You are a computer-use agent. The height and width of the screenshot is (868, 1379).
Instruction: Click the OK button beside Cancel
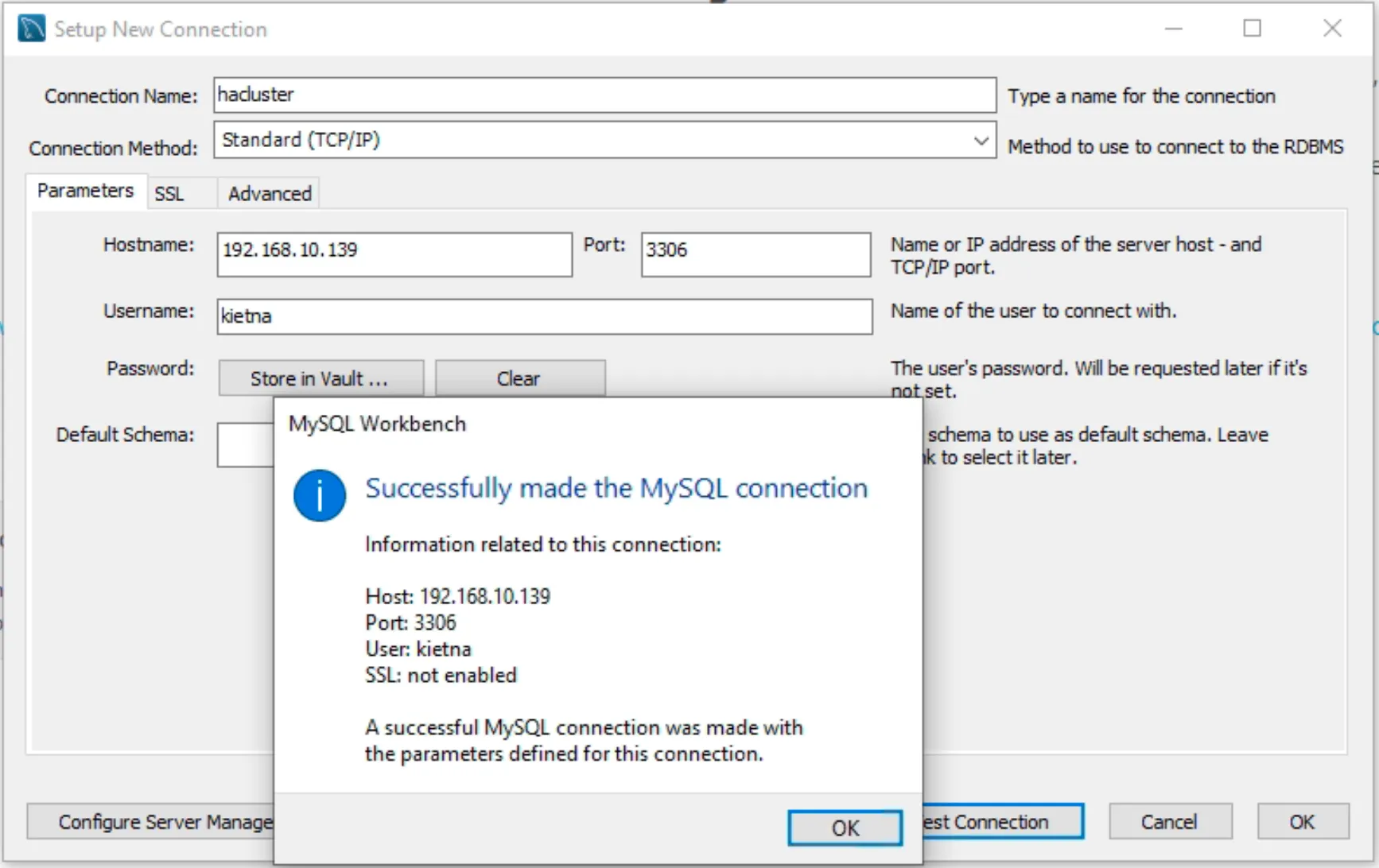click(1303, 821)
